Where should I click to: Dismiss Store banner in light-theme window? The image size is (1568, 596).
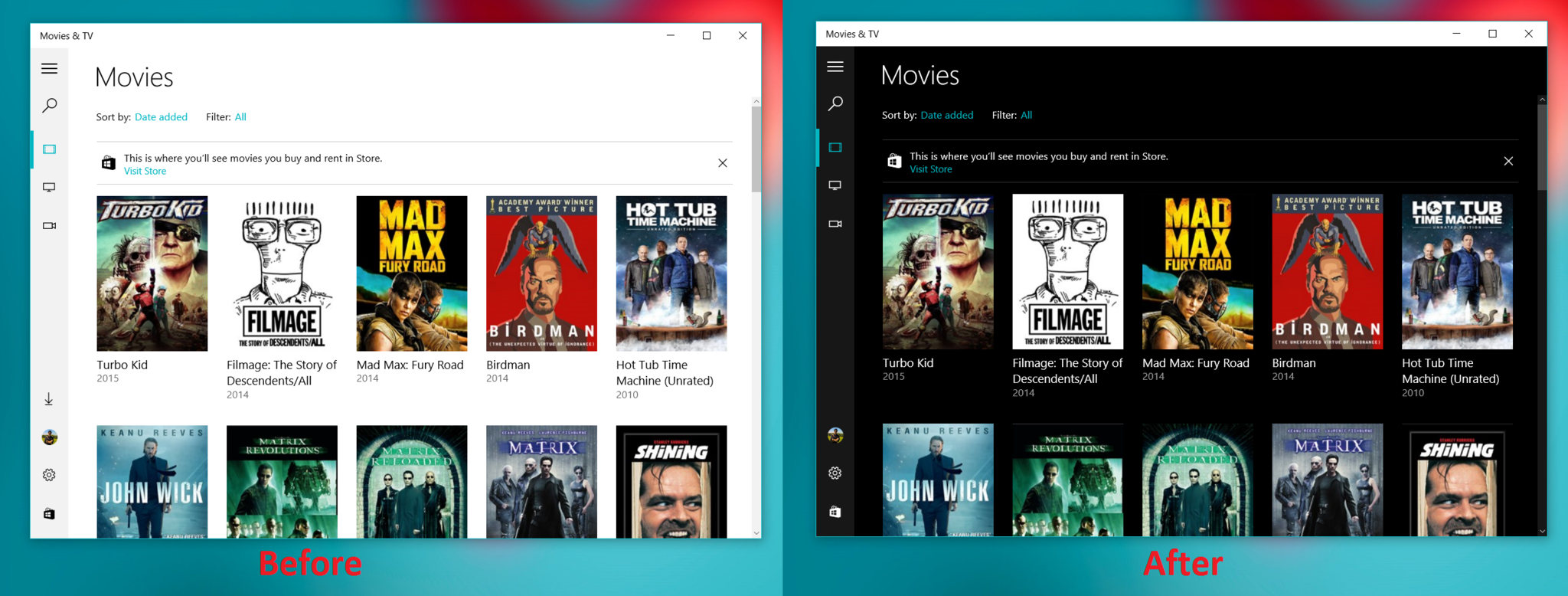[x=723, y=163]
